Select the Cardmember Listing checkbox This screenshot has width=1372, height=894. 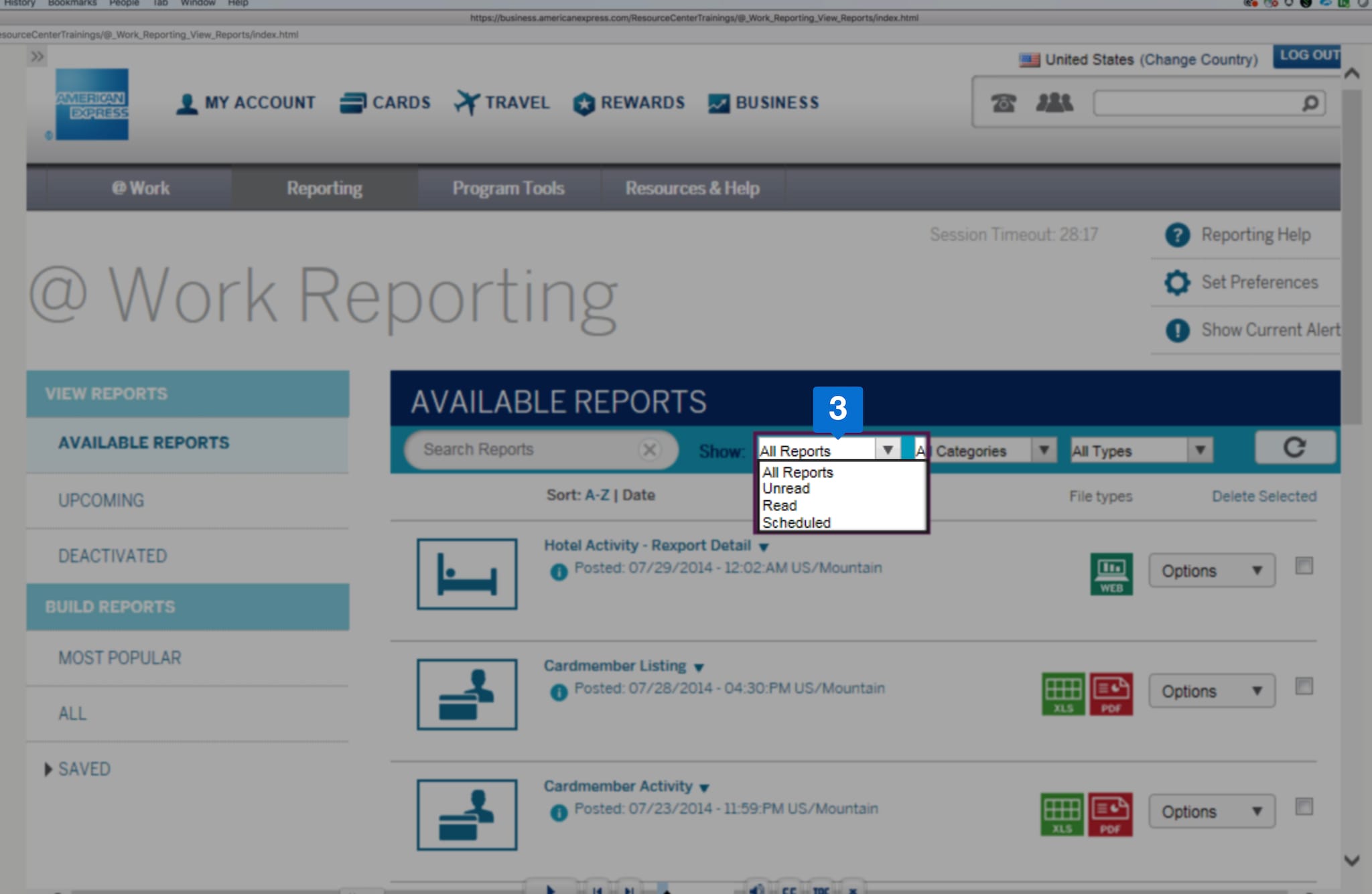[x=1304, y=686]
